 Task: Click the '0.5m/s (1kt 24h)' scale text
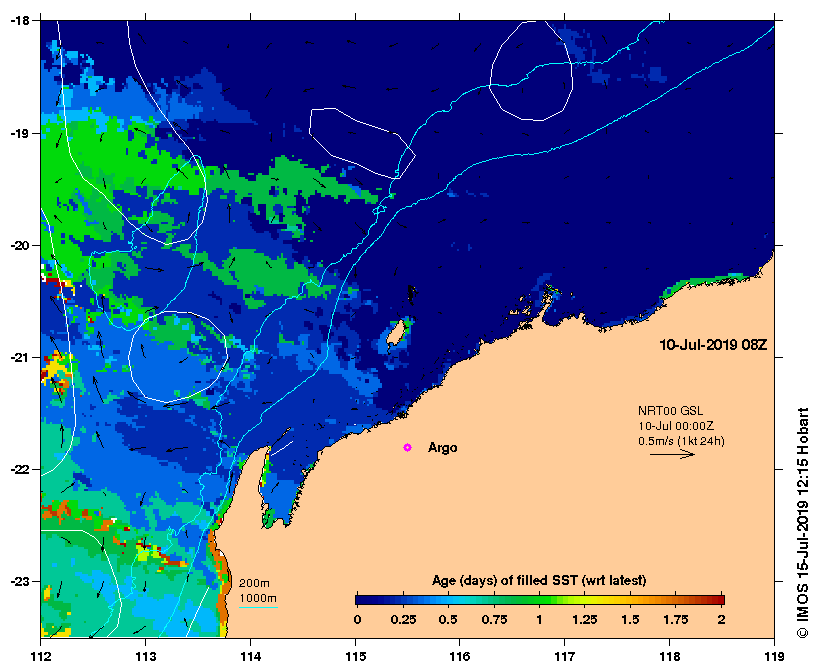(x=681, y=441)
